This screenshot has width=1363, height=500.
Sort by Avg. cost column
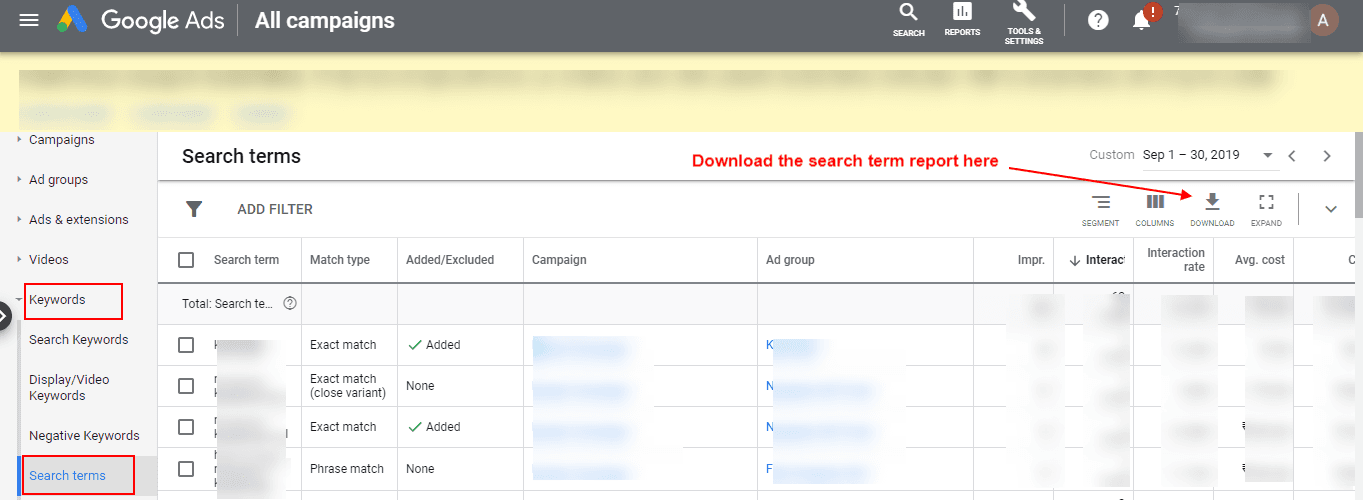(x=1260, y=260)
